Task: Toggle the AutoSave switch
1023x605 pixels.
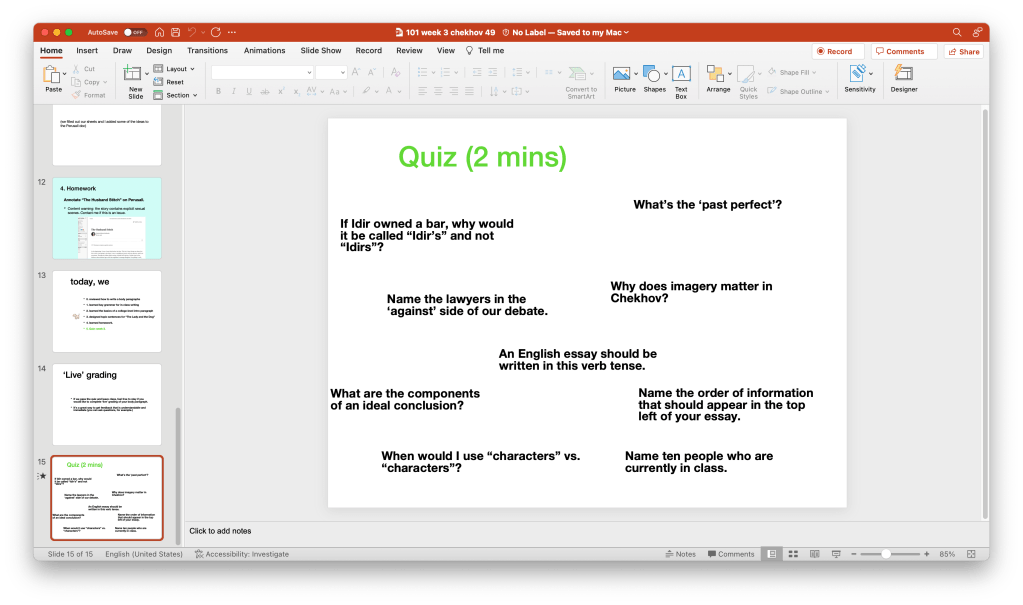Action: pyautogui.click(x=135, y=32)
